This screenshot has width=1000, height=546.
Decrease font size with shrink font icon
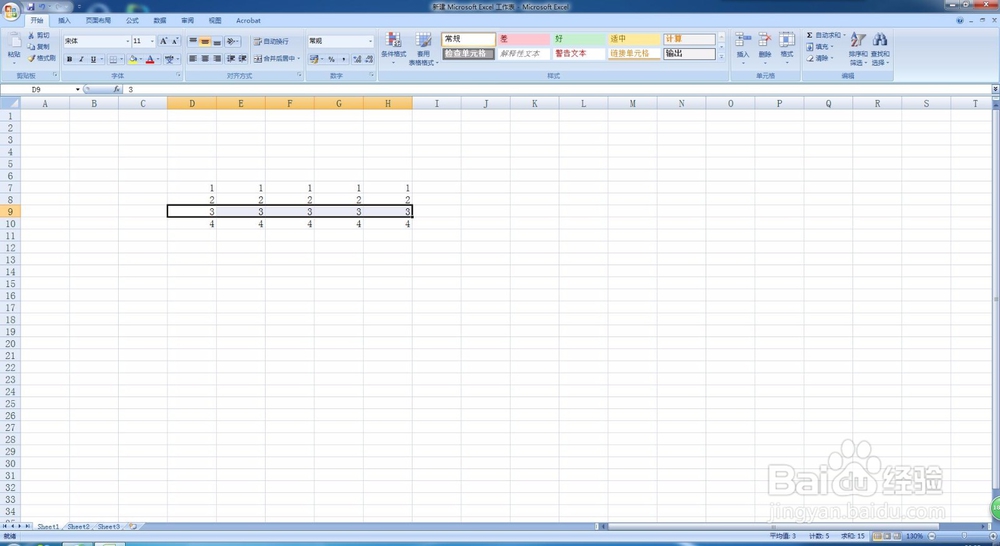point(175,41)
